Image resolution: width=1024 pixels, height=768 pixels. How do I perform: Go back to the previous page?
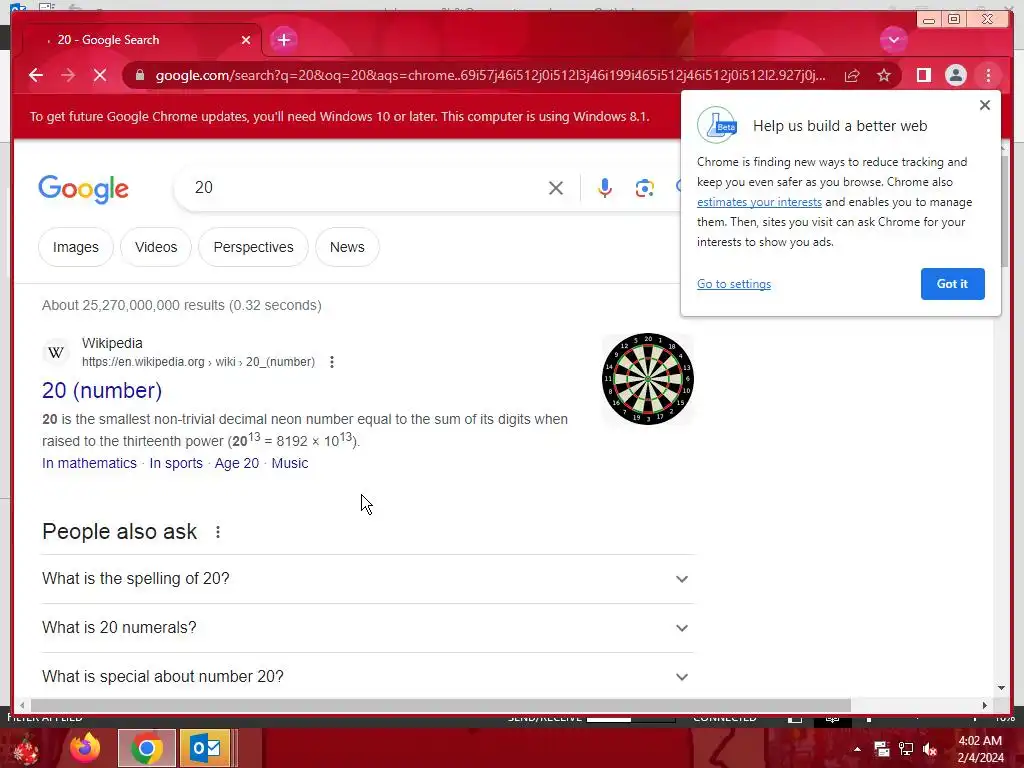[36, 75]
